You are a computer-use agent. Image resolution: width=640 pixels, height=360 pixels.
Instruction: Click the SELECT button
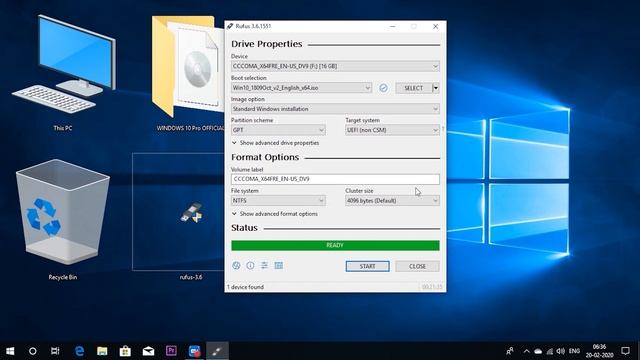(413, 88)
